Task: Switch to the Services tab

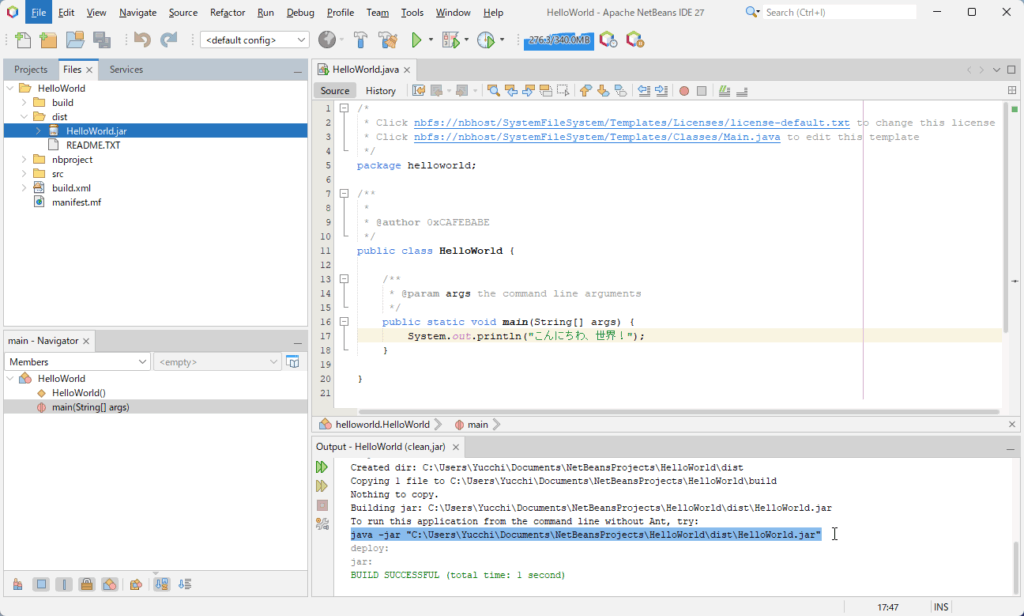Action: (x=126, y=70)
